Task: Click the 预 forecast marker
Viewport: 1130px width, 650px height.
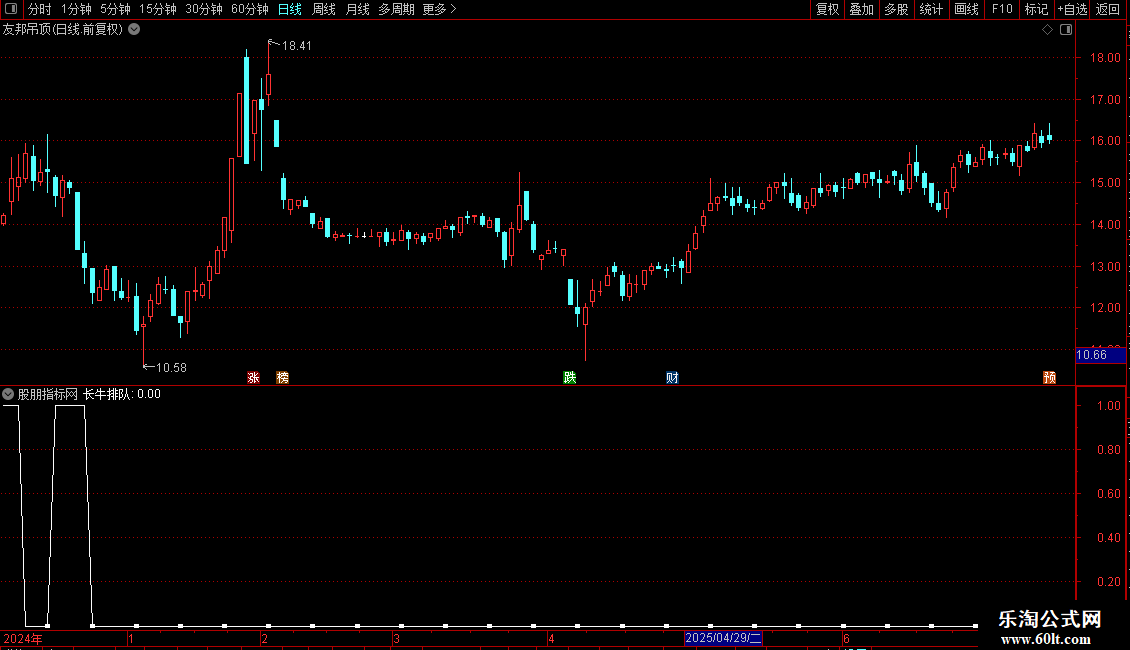Action: [1049, 378]
